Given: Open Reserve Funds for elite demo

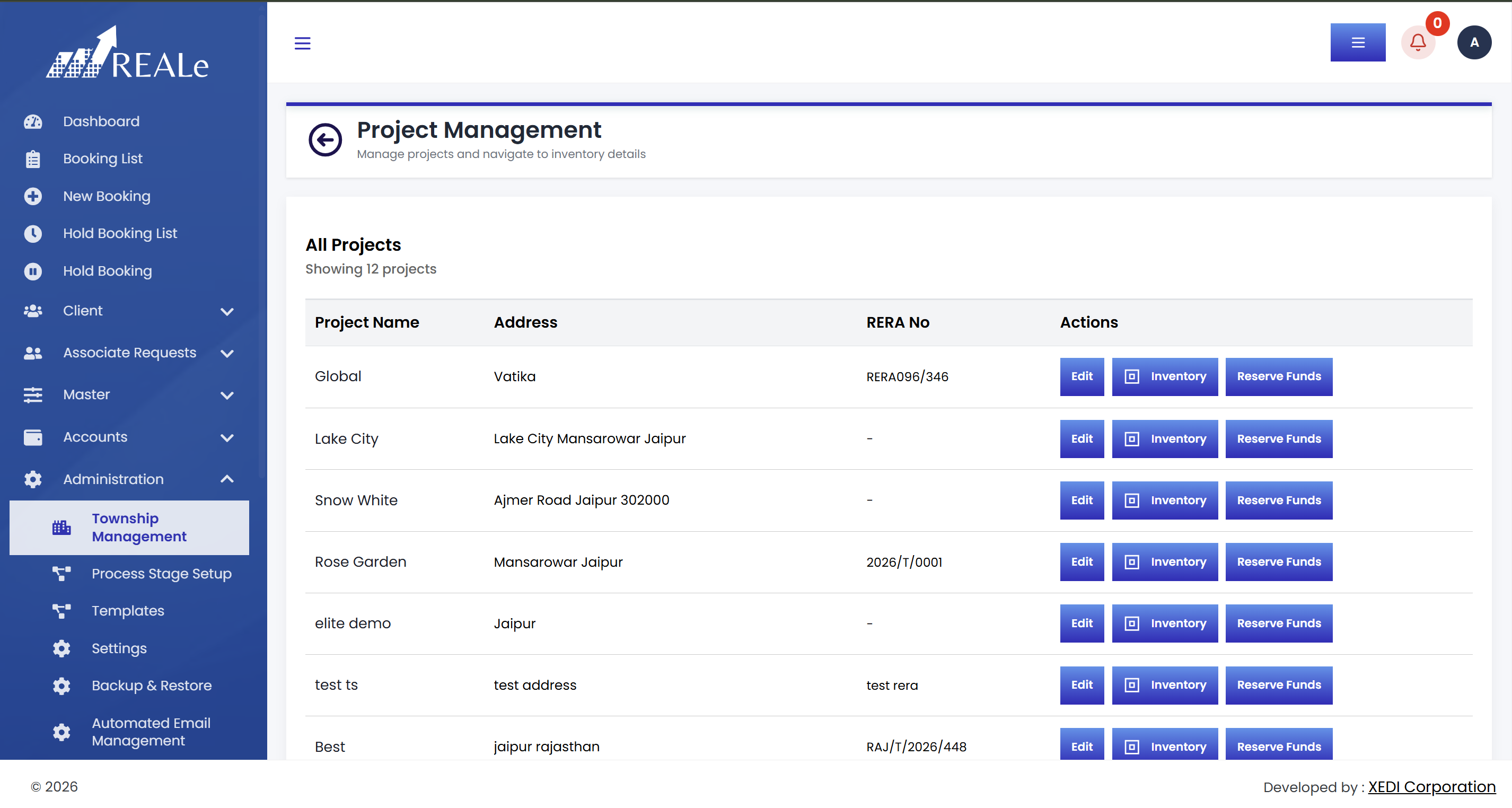Looking at the screenshot, I should 1279,623.
